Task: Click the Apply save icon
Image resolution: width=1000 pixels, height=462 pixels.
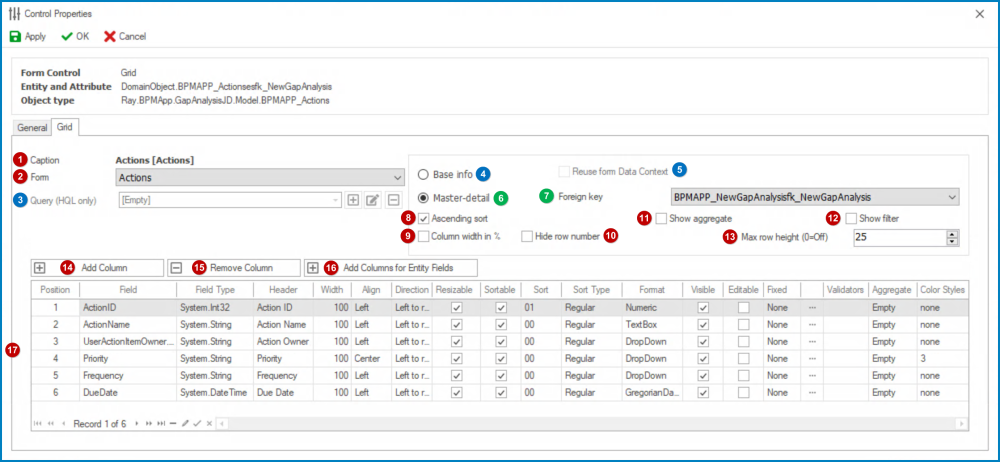Action: [16, 36]
